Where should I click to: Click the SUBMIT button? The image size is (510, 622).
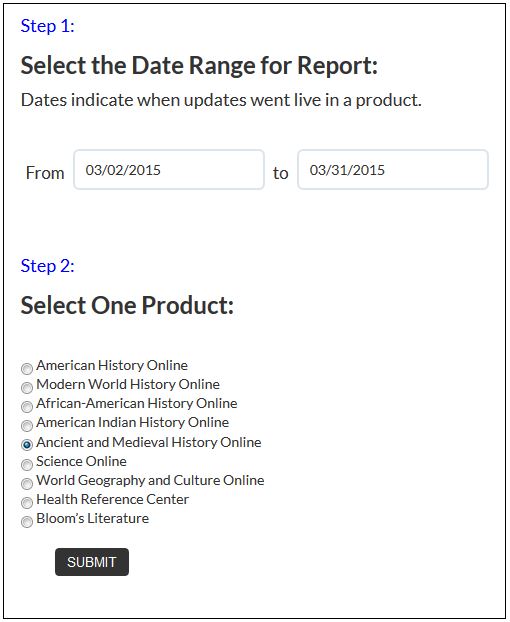tap(92, 562)
